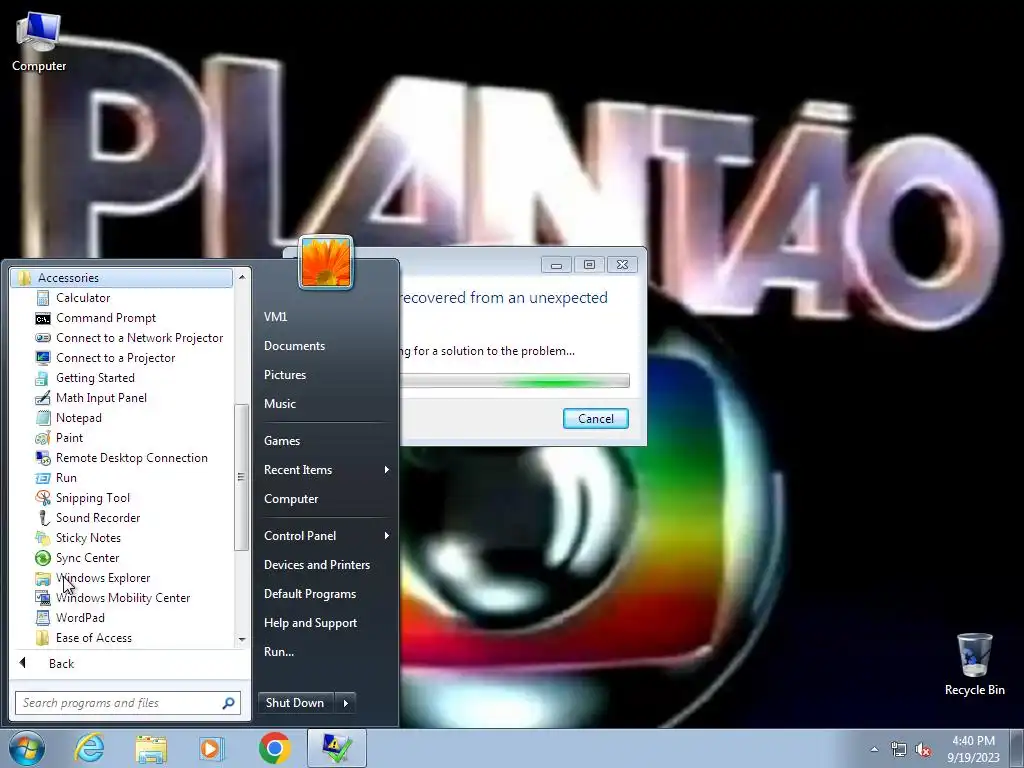
Task: Click the flower user account picture
Action: point(326,263)
